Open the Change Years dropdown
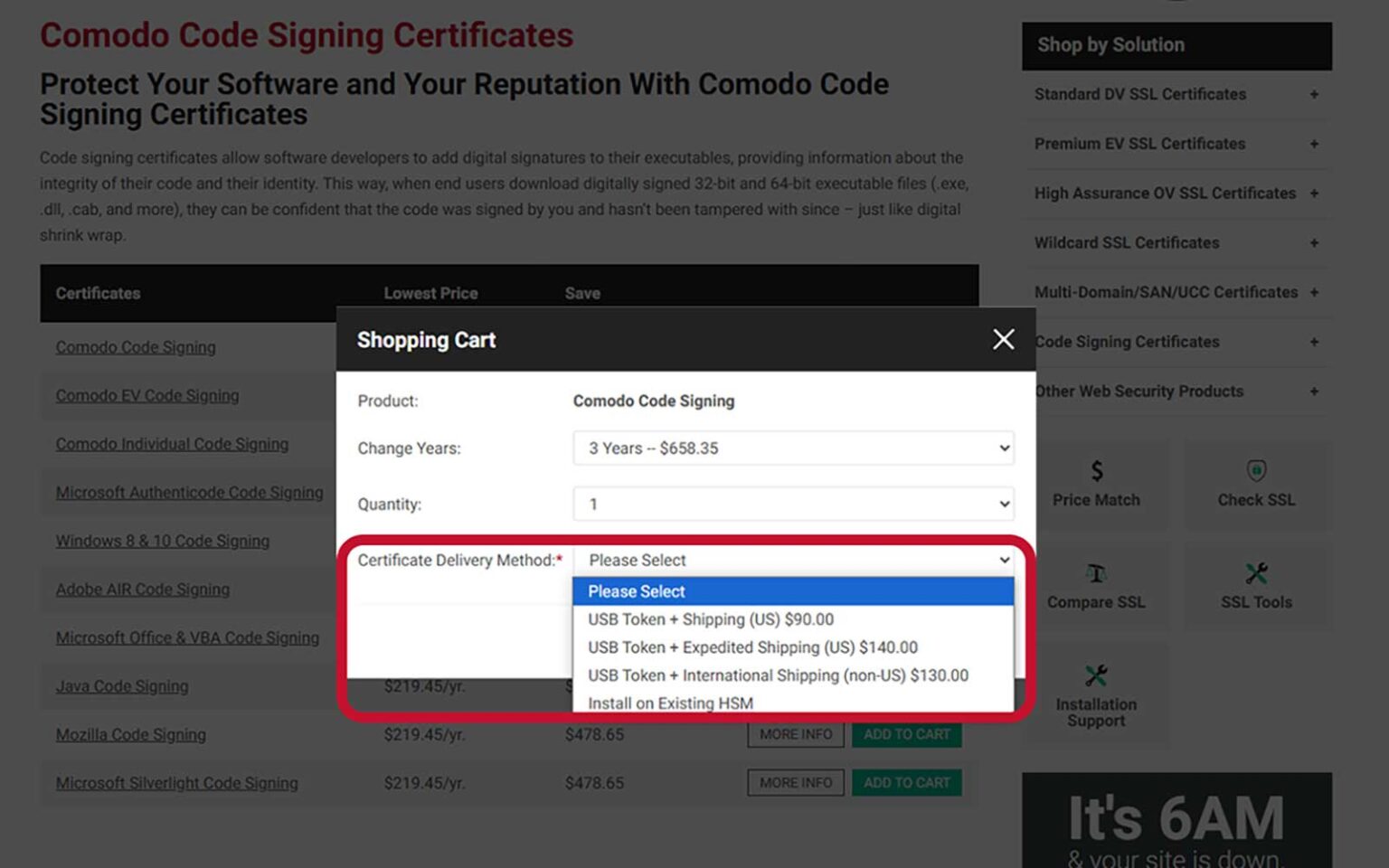This screenshot has width=1389, height=868. point(793,448)
